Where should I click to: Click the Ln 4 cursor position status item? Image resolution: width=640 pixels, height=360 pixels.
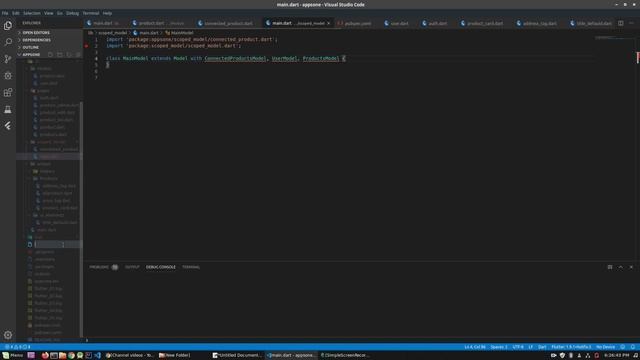475,347
